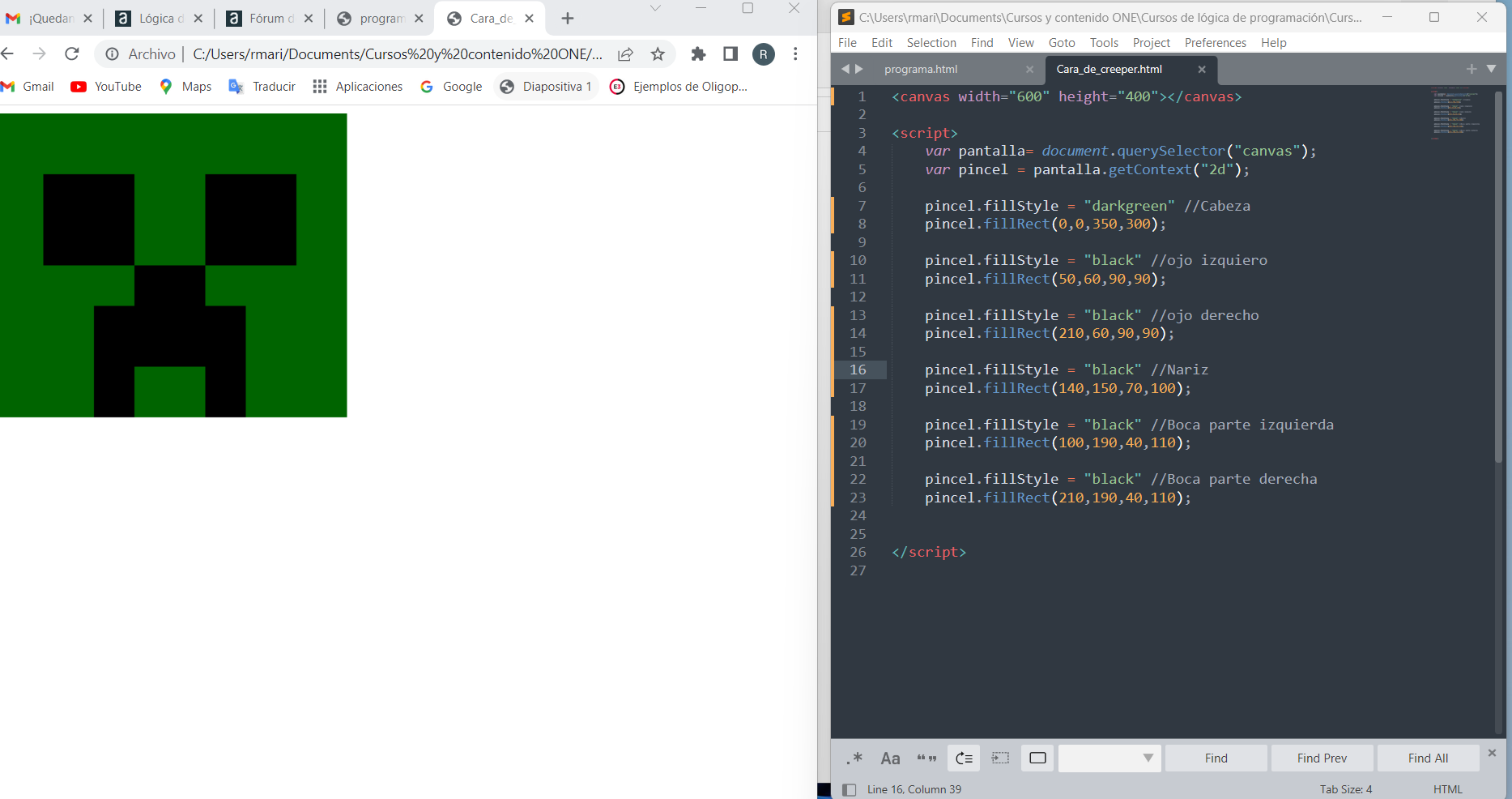Click the Chrome address bar URL

[x=398, y=54]
